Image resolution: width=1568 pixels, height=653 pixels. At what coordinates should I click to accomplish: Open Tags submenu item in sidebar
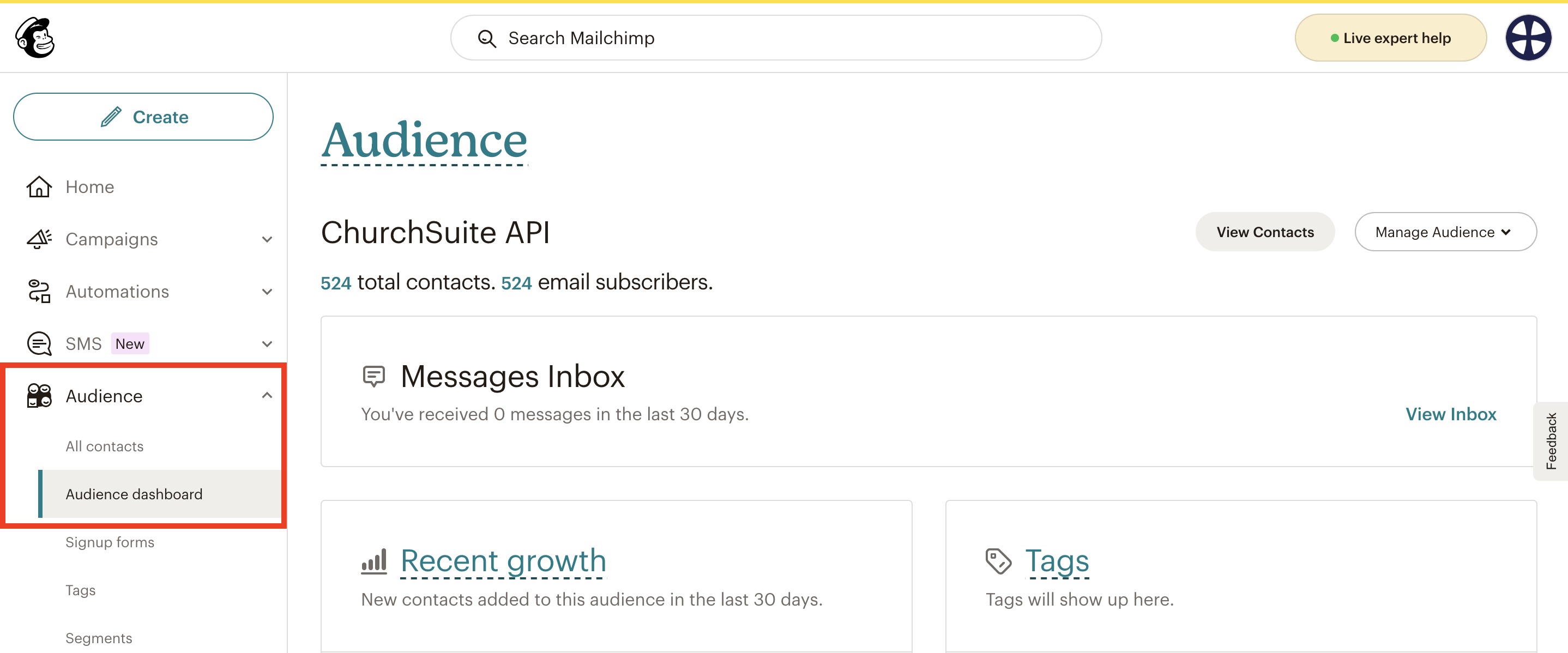click(80, 590)
